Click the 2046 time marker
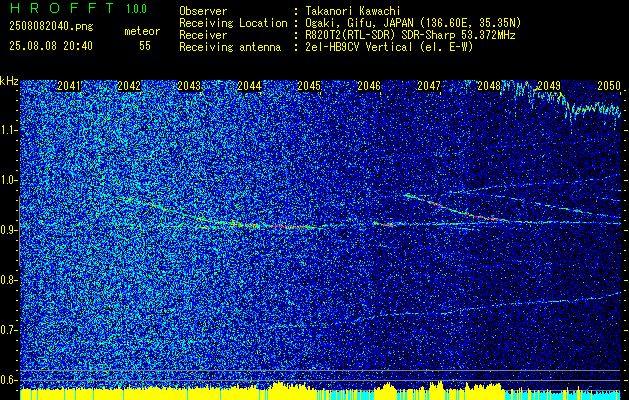This screenshot has height=400, width=629. click(x=369, y=85)
